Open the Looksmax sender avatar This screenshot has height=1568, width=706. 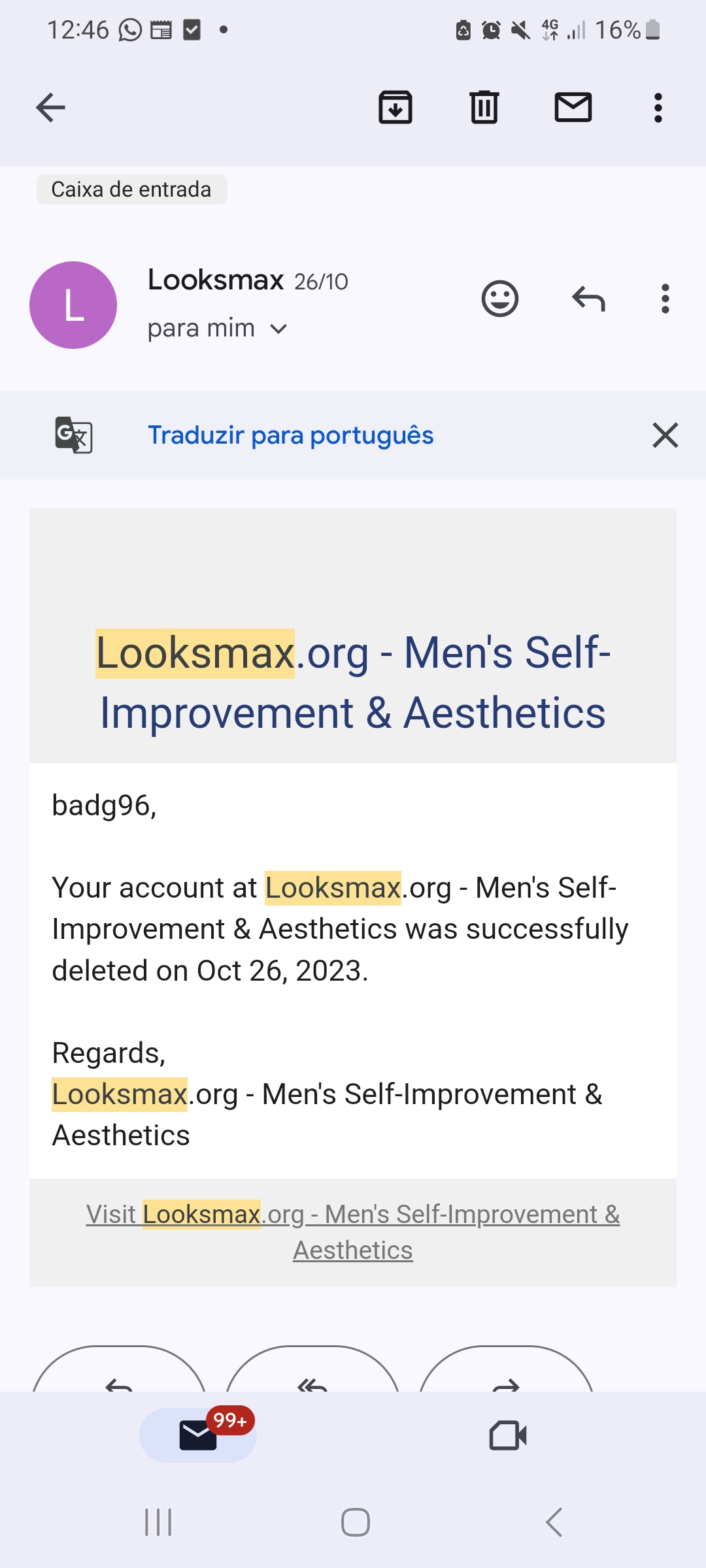pos(73,305)
